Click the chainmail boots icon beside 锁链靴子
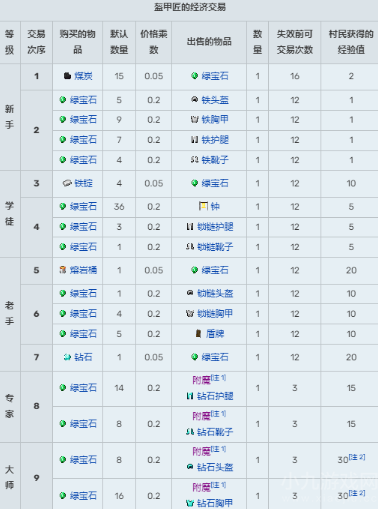 click(190, 247)
